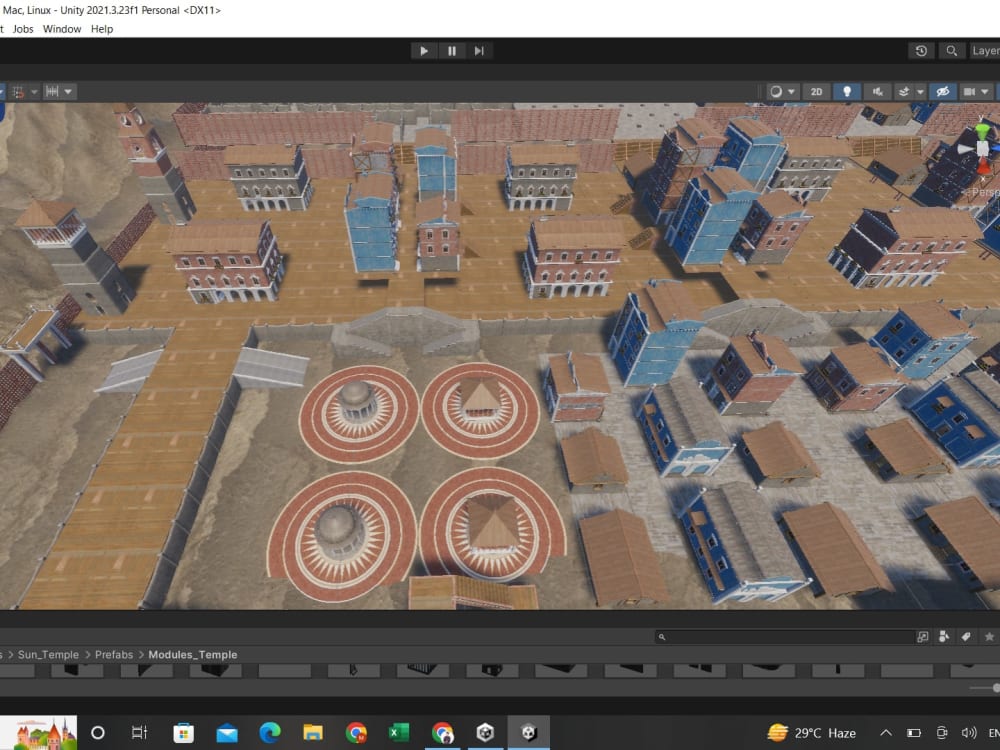The height and width of the screenshot is (750, 1000).
Task: Open the Window menu
Action: click(62, 28)
